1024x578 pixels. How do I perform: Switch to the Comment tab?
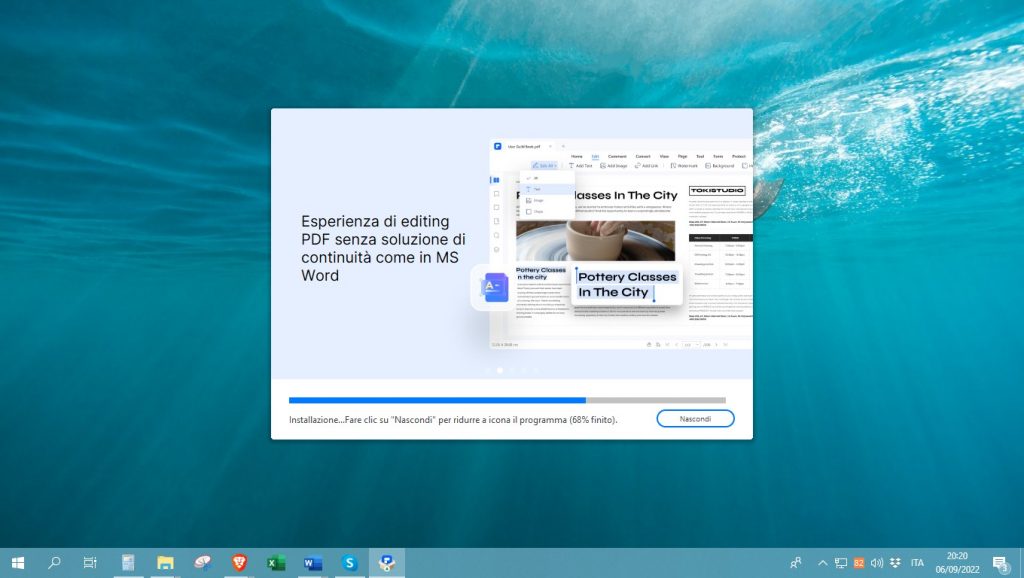pyautogui.click(x=617, y=156)
